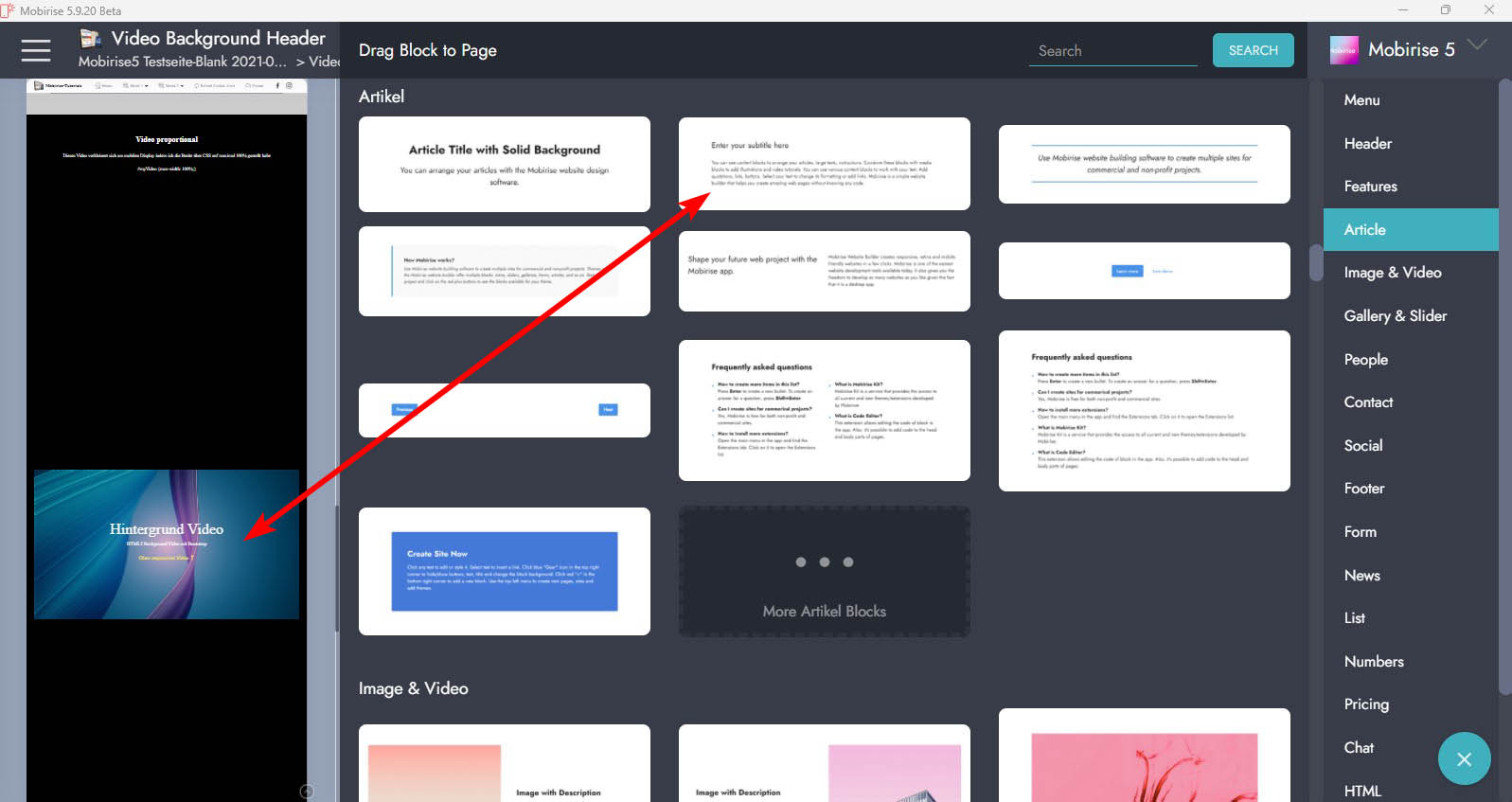Select the centered Learn more buttons block
The width and height of the screenshot is (1512, 802).
[x=1145, y=271]
